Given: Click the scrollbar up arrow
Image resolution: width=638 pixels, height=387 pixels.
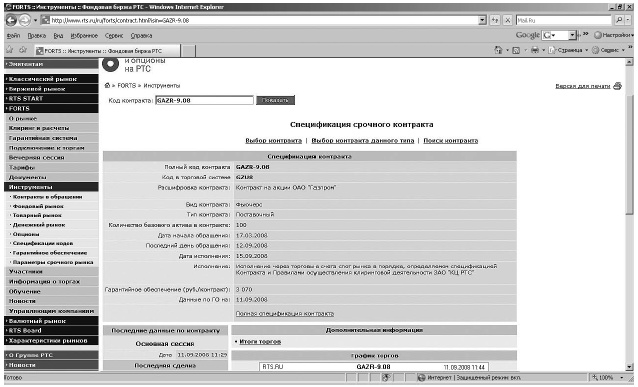Looking at the screenshot, I should pos(629,62).
